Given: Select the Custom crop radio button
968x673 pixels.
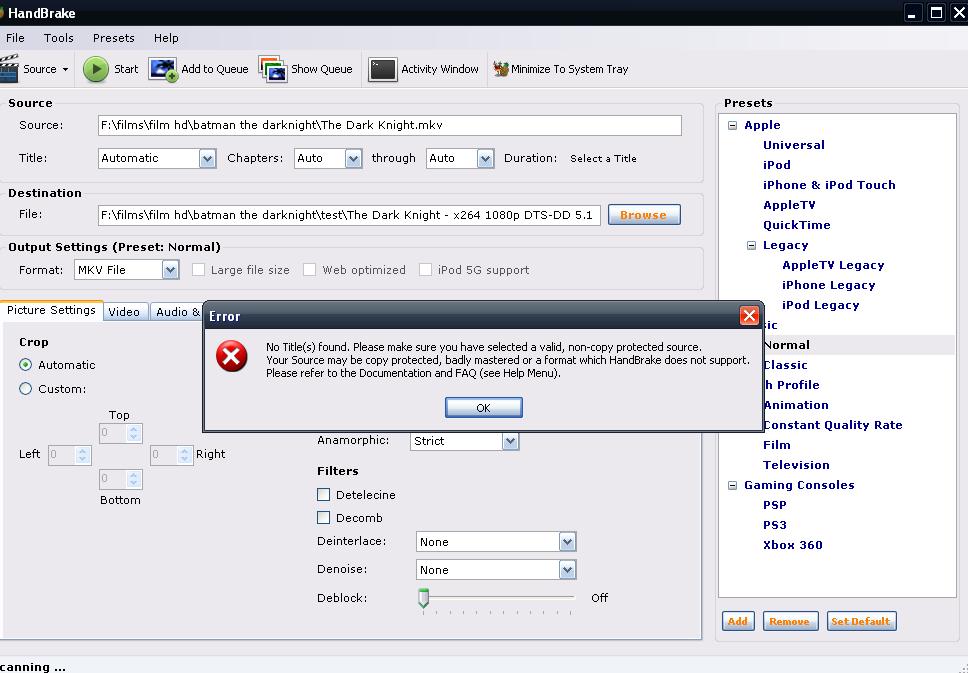Looking at the screenshot, I should click(x=25, y=389).
